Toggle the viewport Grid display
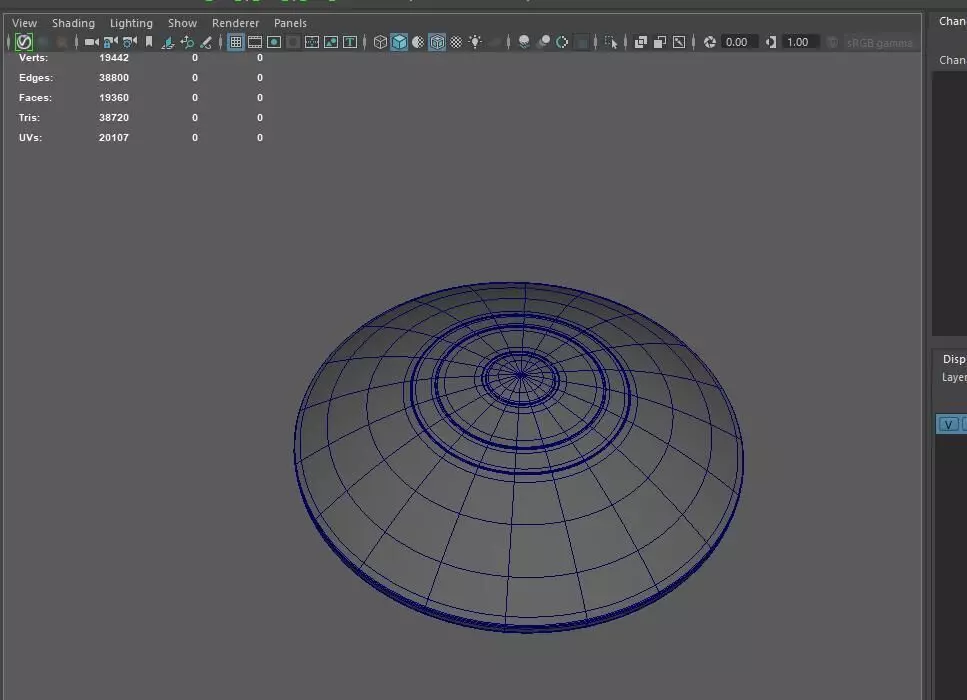This screenshot has height=700, width=967. click(x=236, y=42)
